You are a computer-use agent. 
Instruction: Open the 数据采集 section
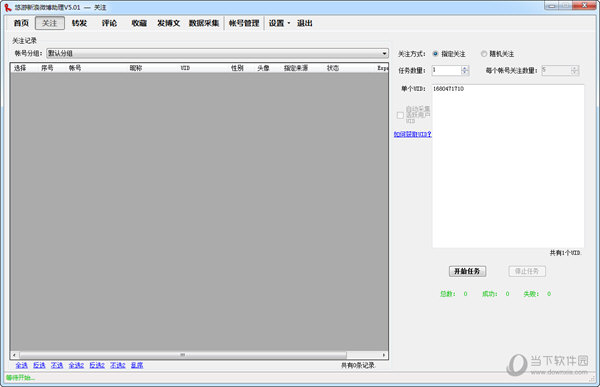point(204,23)
